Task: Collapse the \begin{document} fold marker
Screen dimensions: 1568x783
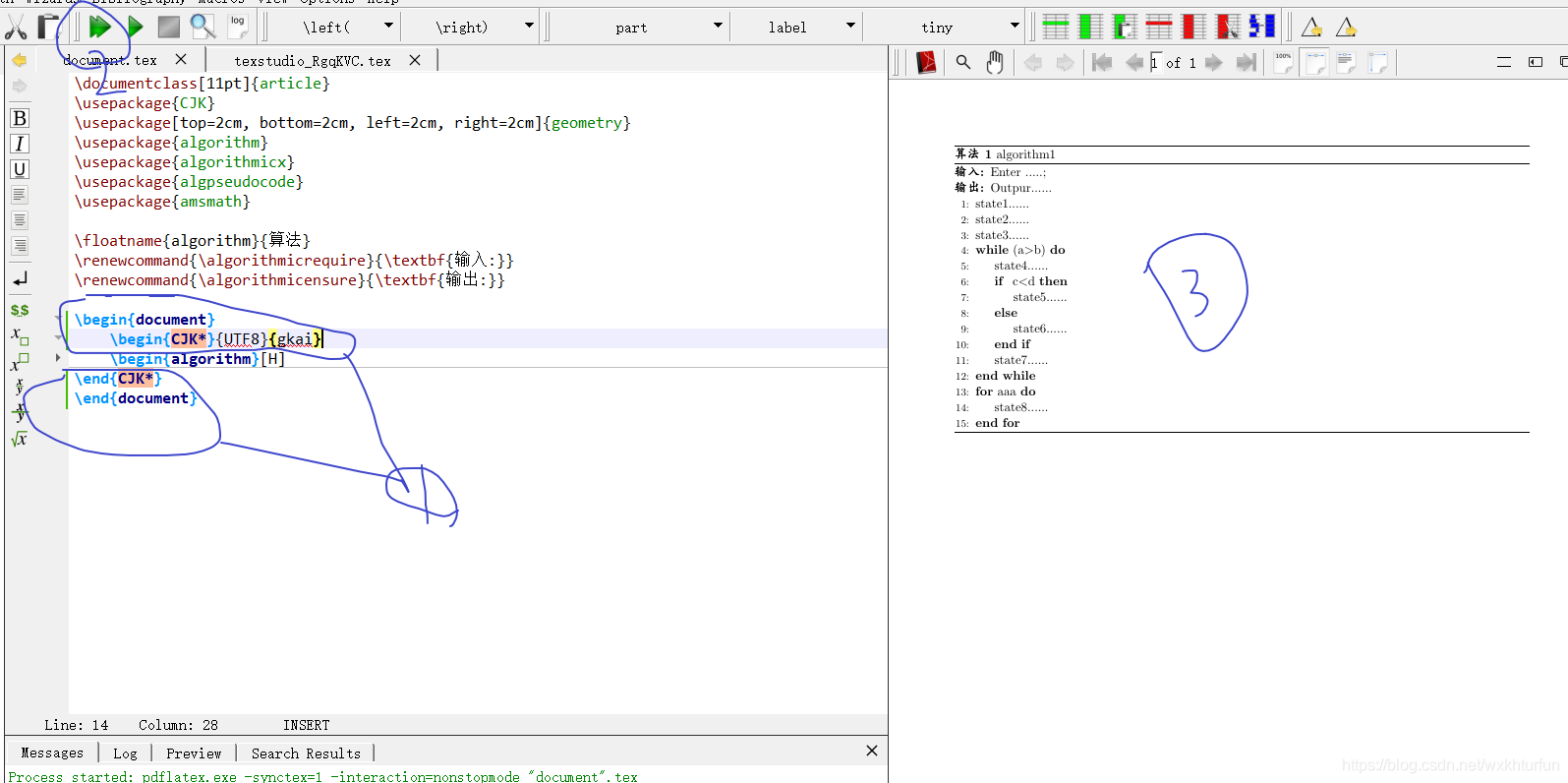Action: point(58,319)
